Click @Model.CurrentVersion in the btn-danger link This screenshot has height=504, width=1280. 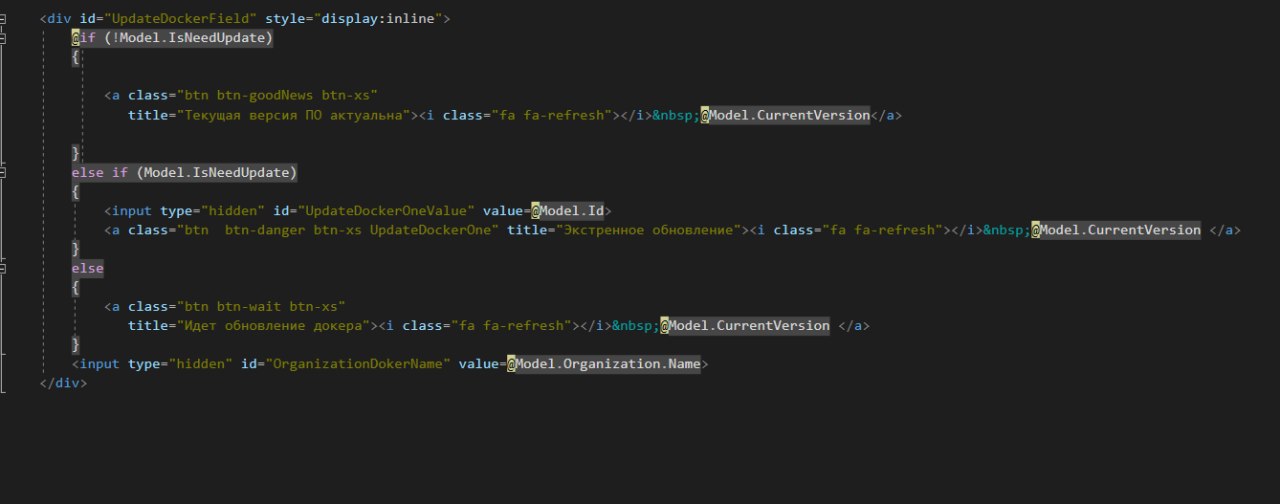(x=1116, y=230)
